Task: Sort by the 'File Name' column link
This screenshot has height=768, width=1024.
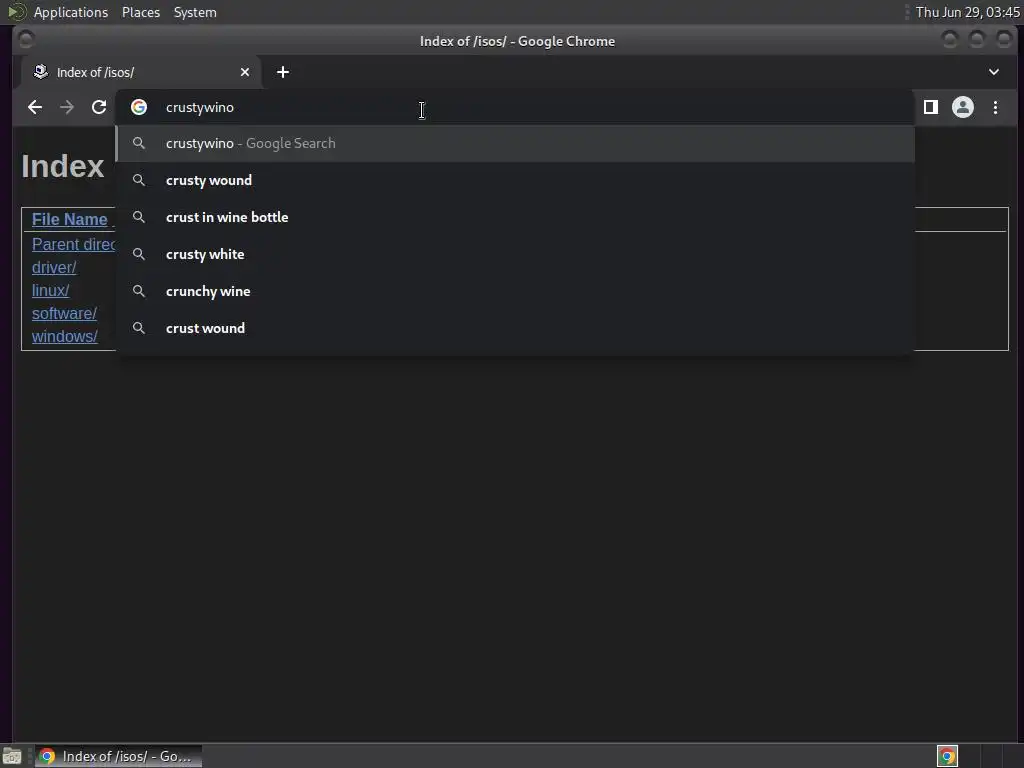Action: [x=70, y=219]
